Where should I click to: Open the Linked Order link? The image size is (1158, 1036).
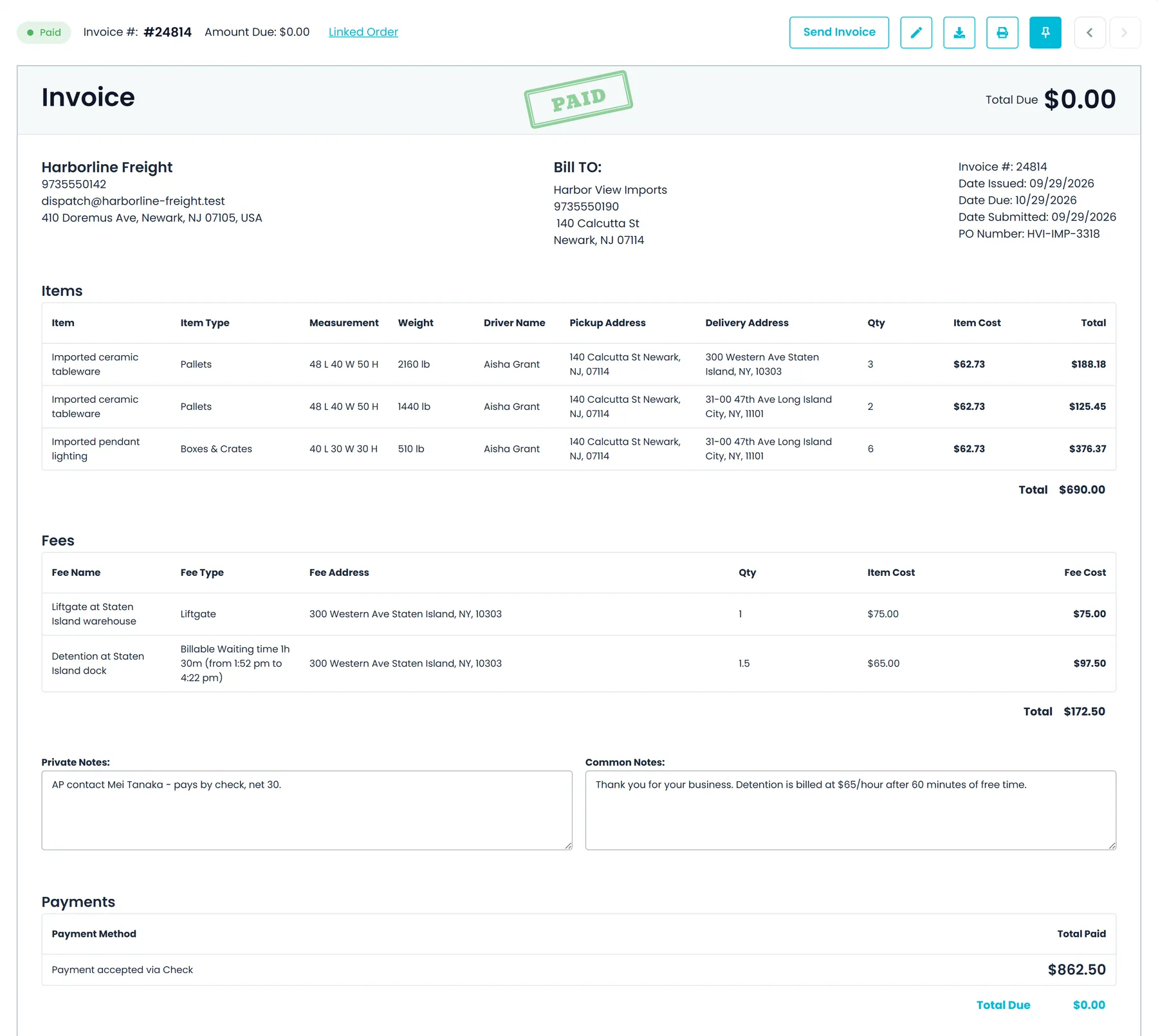pos(363,32)
